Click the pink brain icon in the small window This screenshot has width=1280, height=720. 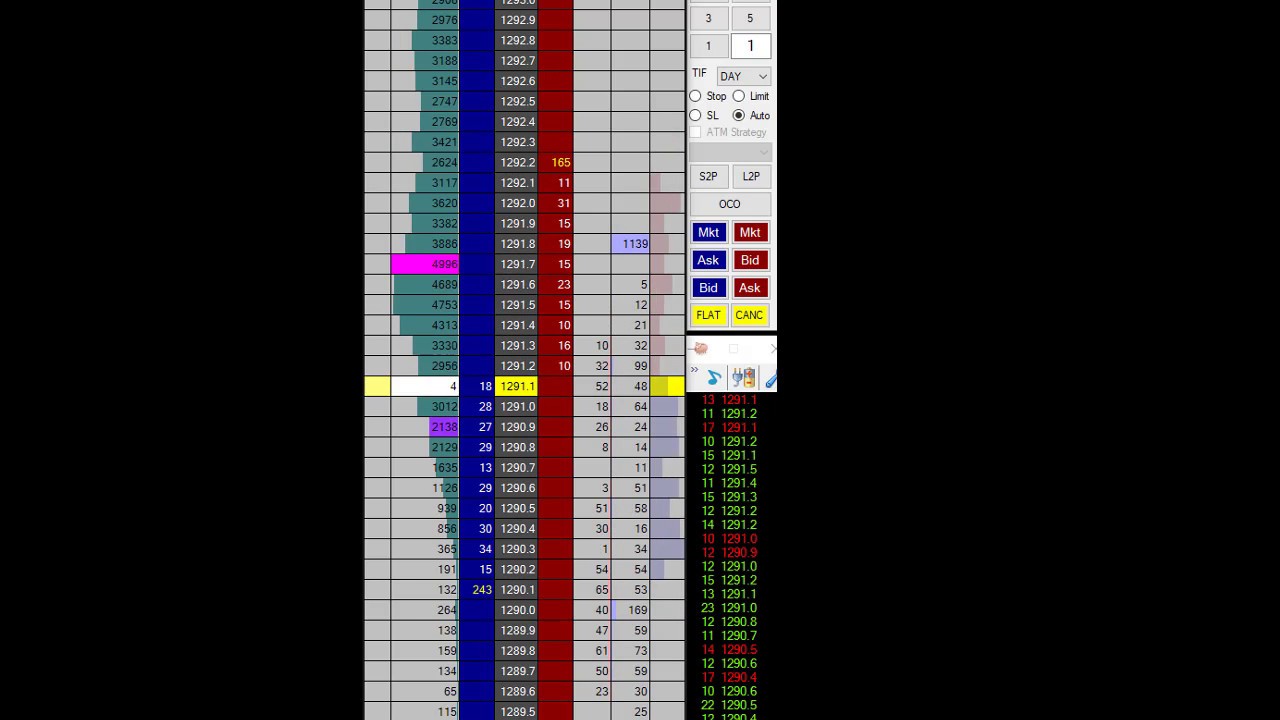pyautogui.click(x=700, y=348)
